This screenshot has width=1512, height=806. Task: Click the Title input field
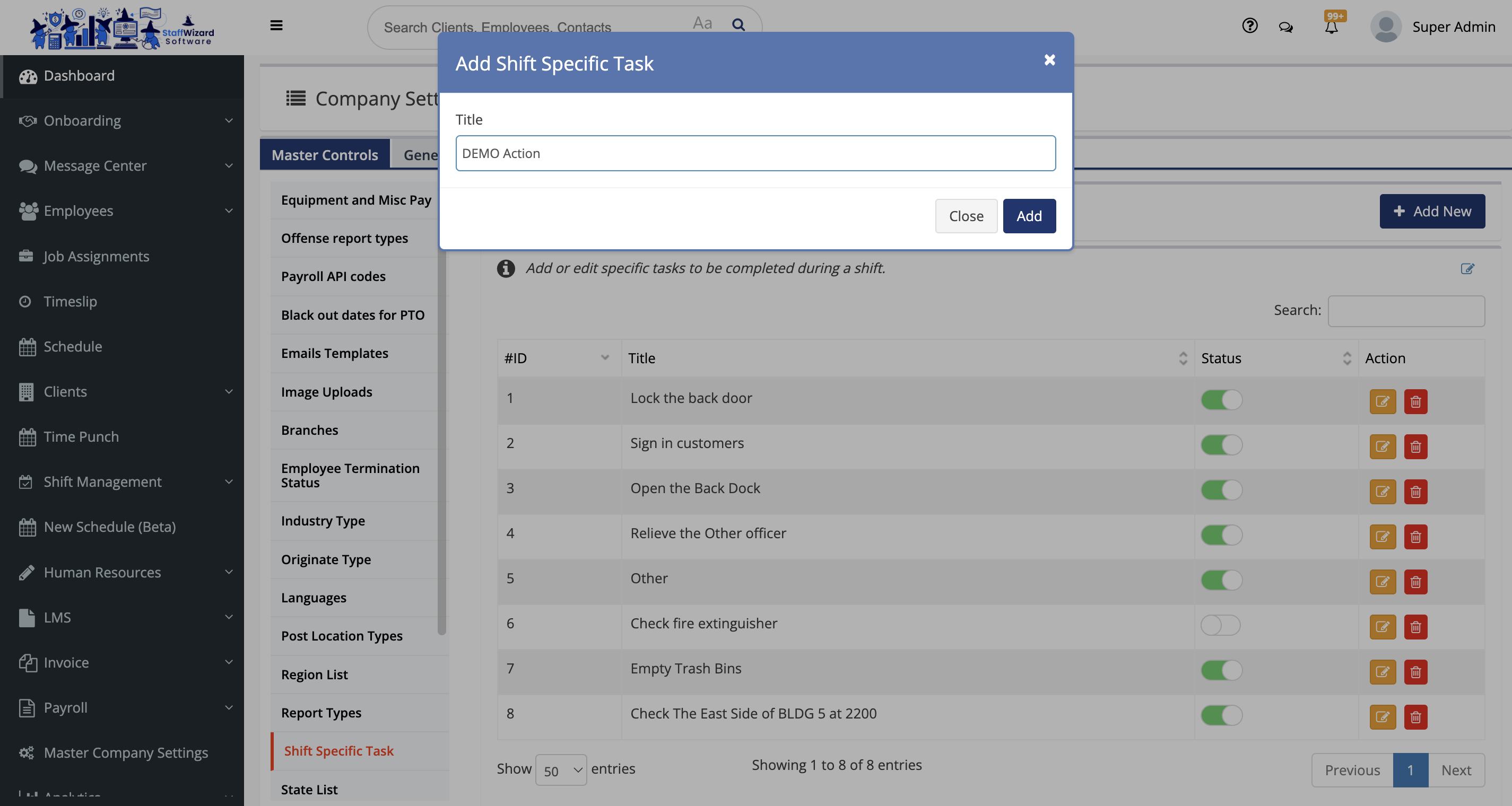[755, 153]
